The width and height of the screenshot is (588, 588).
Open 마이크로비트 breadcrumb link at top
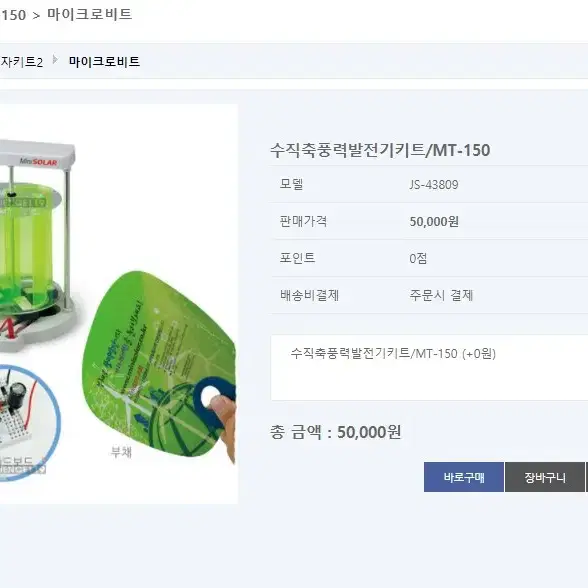pos(90,14)
